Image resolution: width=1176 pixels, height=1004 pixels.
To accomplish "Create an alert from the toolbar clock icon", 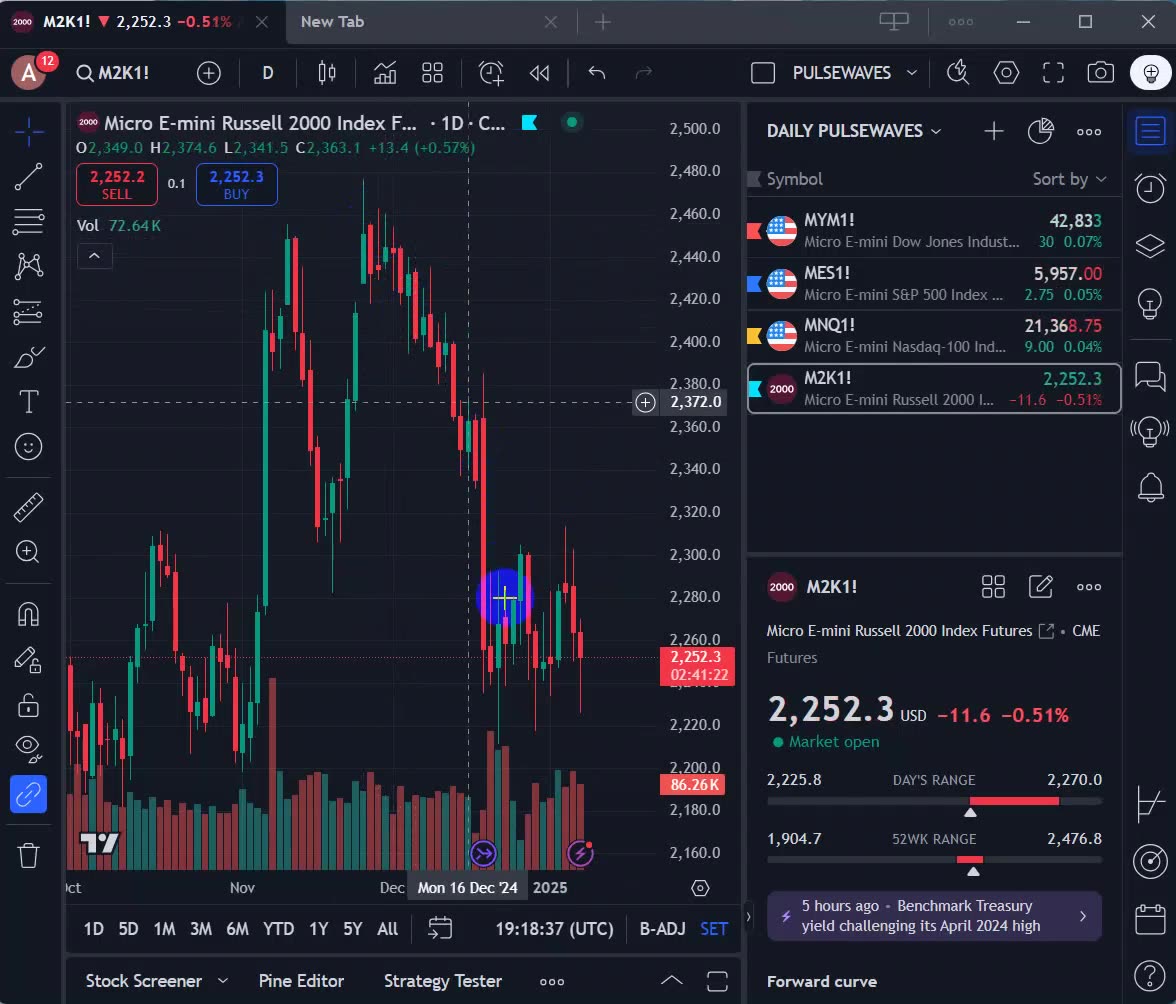I will [491, 73].
